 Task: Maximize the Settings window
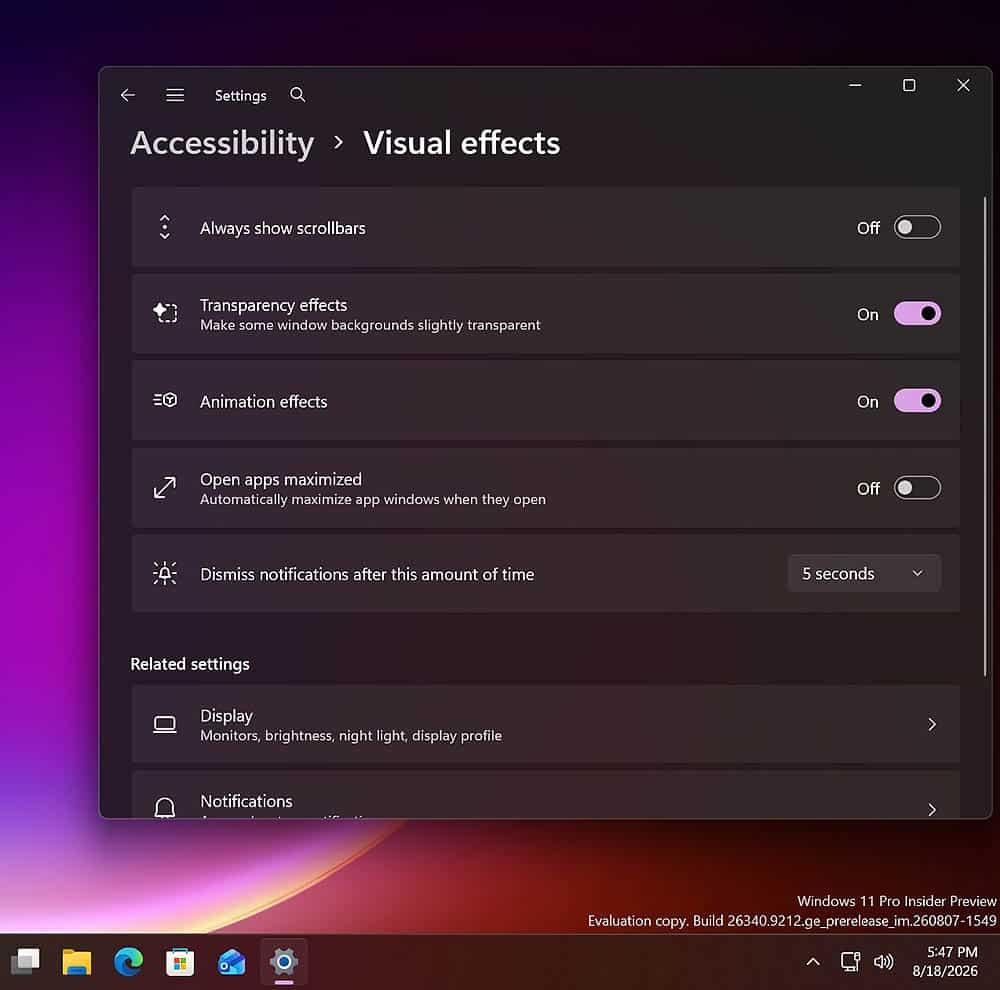tap(909, 85)
